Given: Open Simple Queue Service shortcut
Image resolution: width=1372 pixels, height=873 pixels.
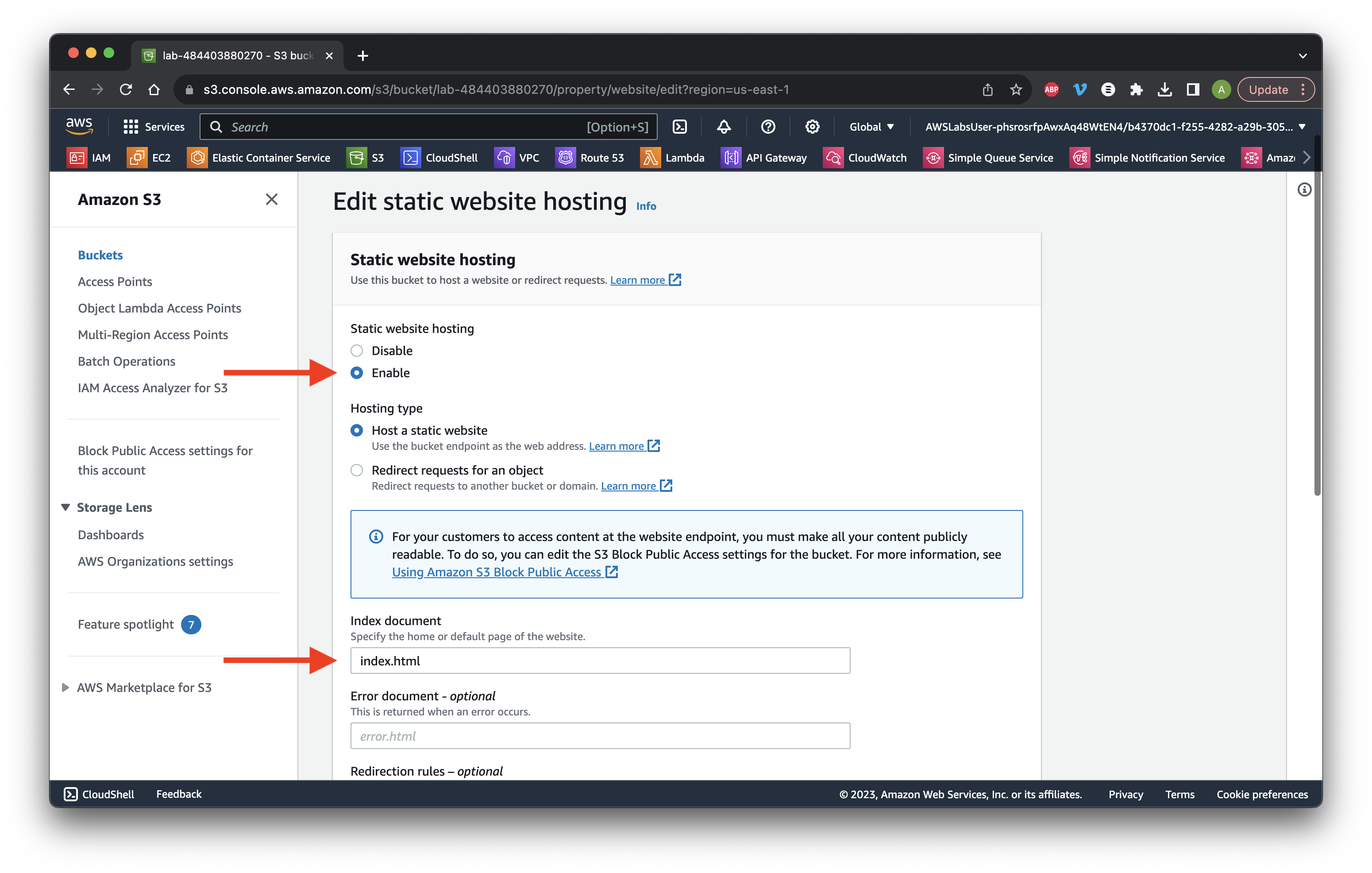Looking at the screenshot, I should [988, 158].
